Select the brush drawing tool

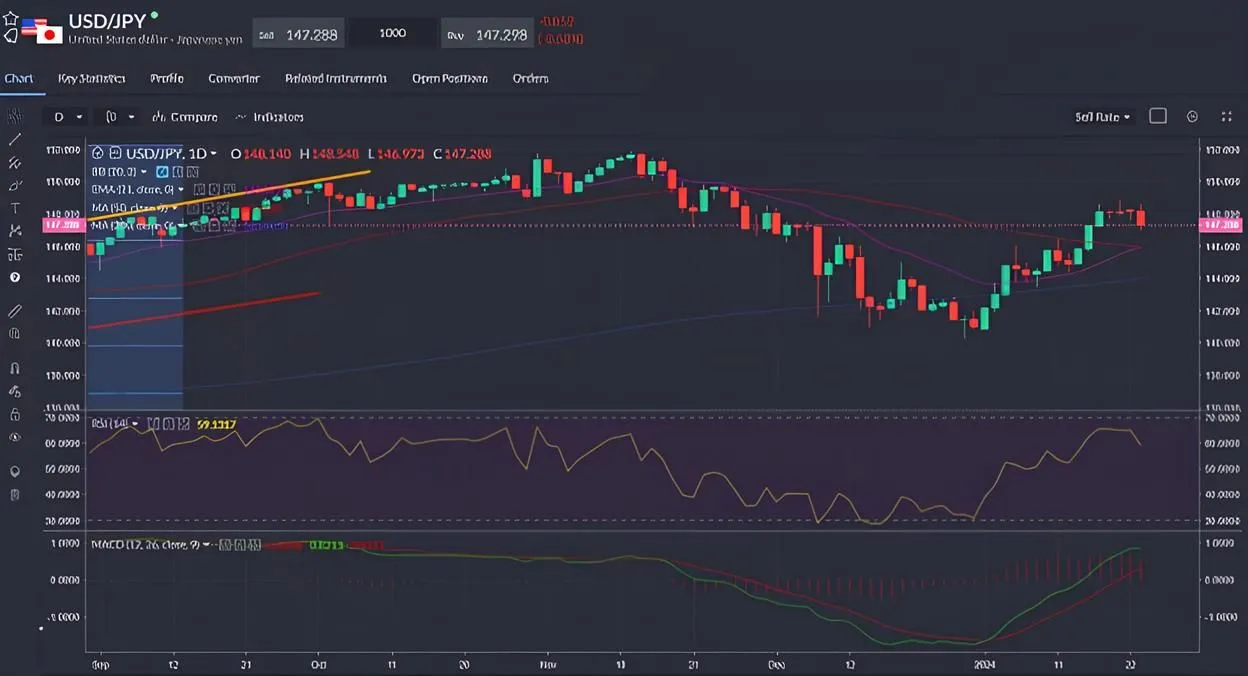pos(15,185)
